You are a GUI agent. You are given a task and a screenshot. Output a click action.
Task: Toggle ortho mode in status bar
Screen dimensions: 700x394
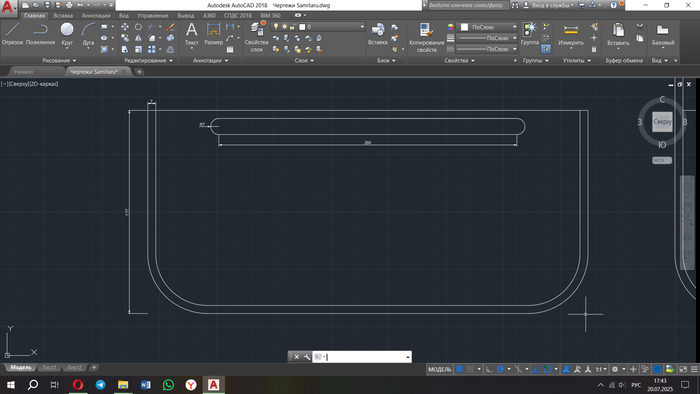pos(489,369)
